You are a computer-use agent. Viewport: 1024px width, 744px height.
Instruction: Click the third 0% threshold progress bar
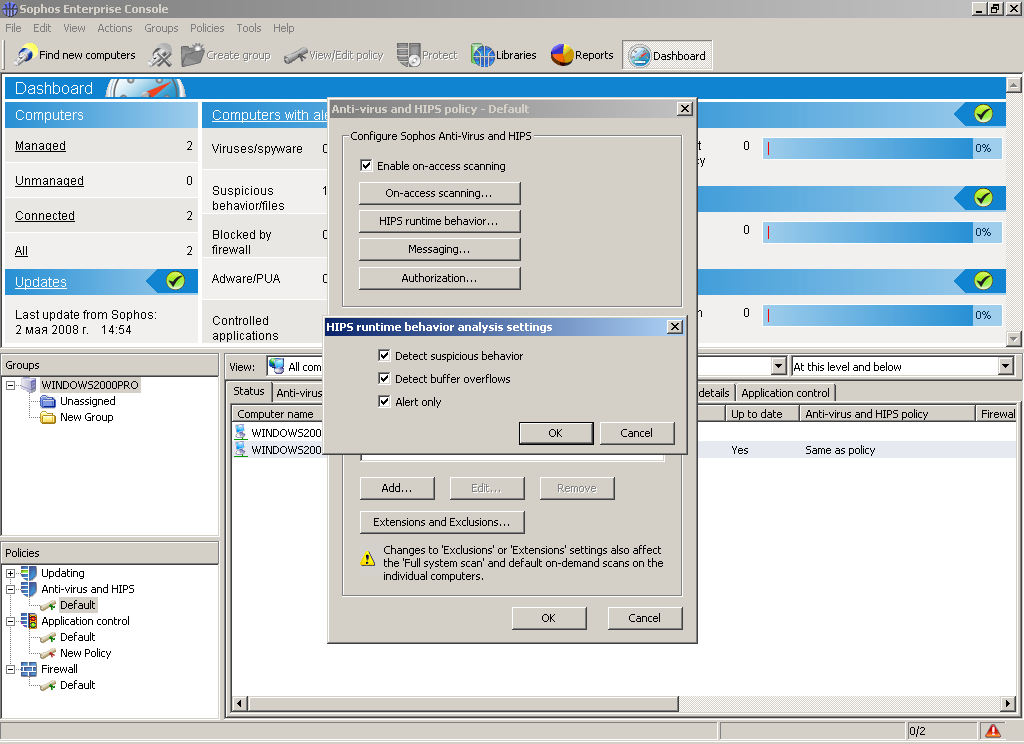point(882,315)
